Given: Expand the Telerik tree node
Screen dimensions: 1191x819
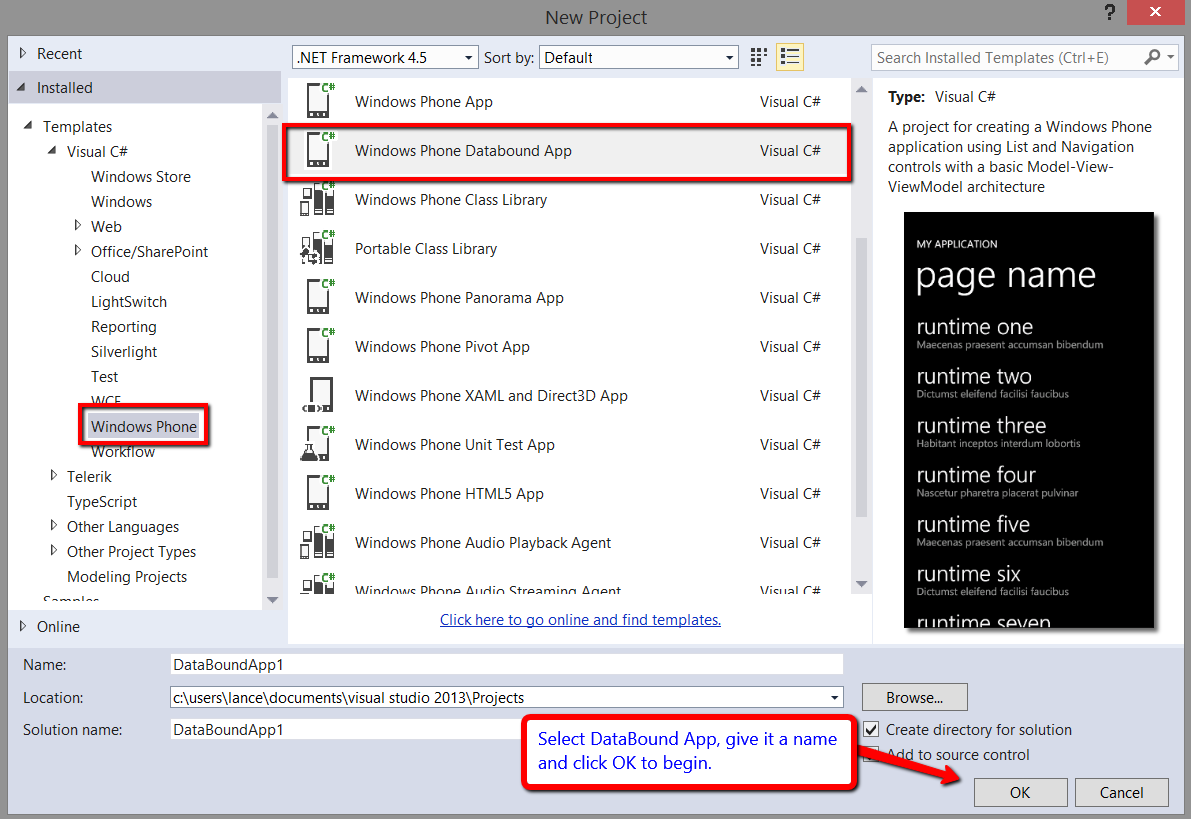Looking at the screenshot, I should [54, 477].
